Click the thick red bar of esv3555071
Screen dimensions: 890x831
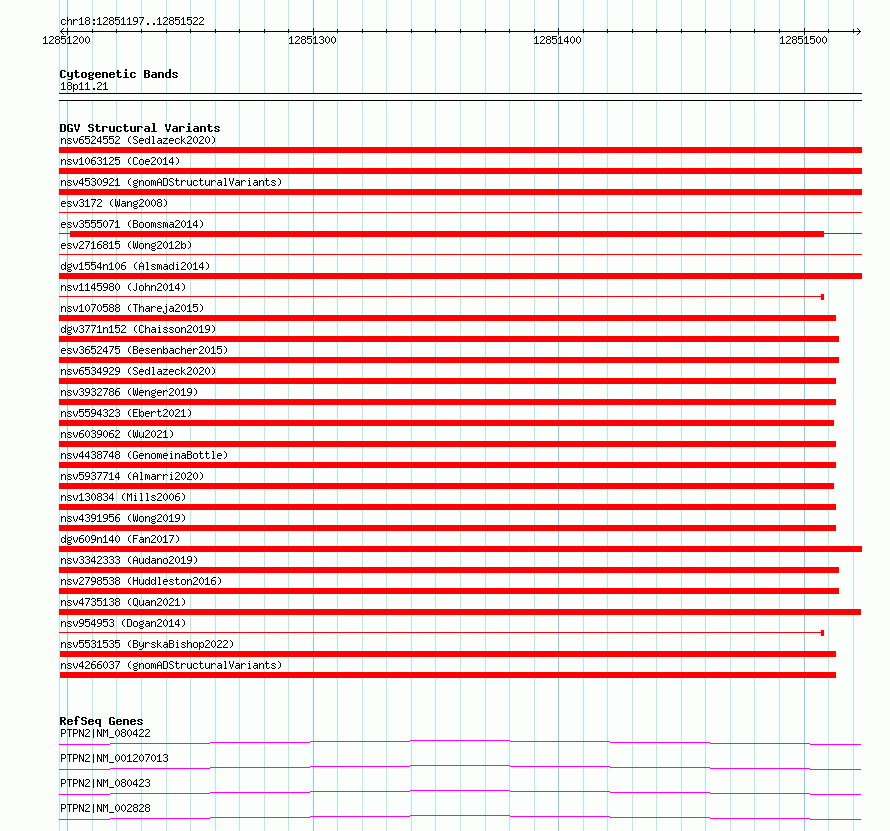pyautogui.click(x=447, y=234)
